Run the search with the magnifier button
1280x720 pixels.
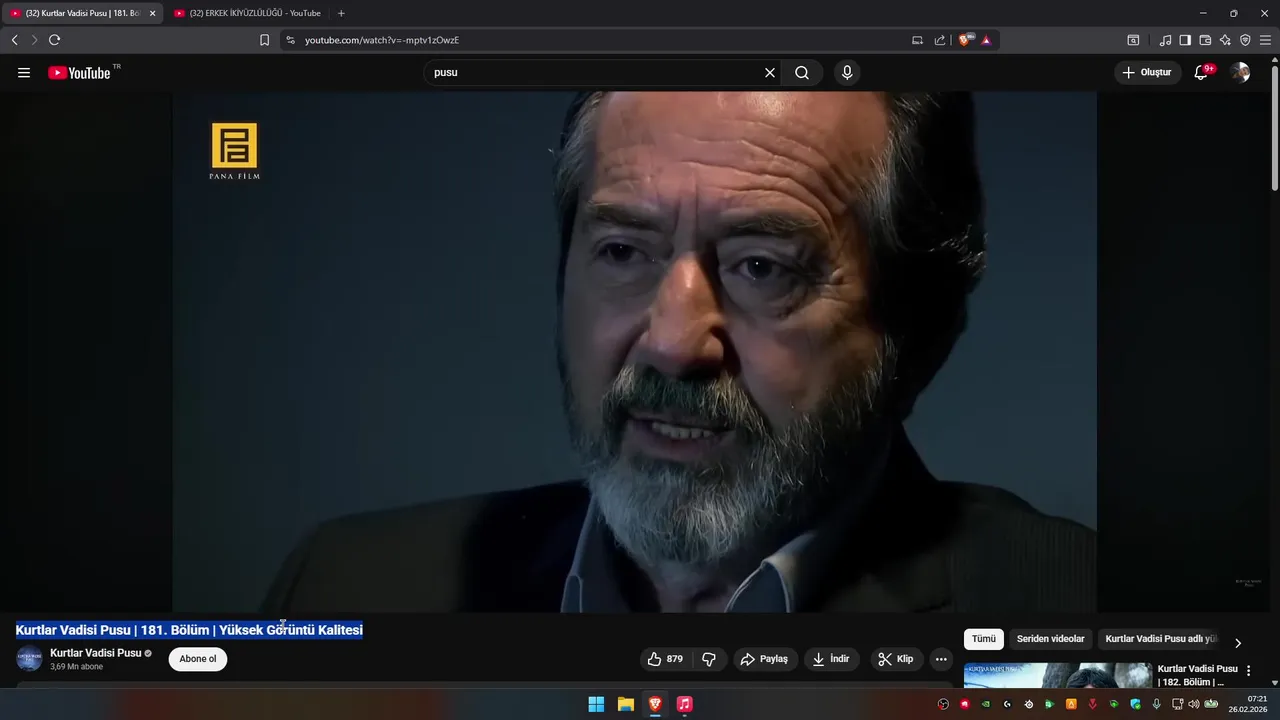(x=802, y=73)
